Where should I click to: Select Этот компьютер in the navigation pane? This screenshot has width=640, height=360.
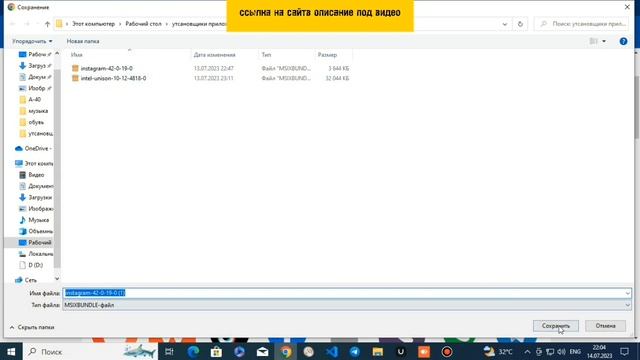pos(34,163)
